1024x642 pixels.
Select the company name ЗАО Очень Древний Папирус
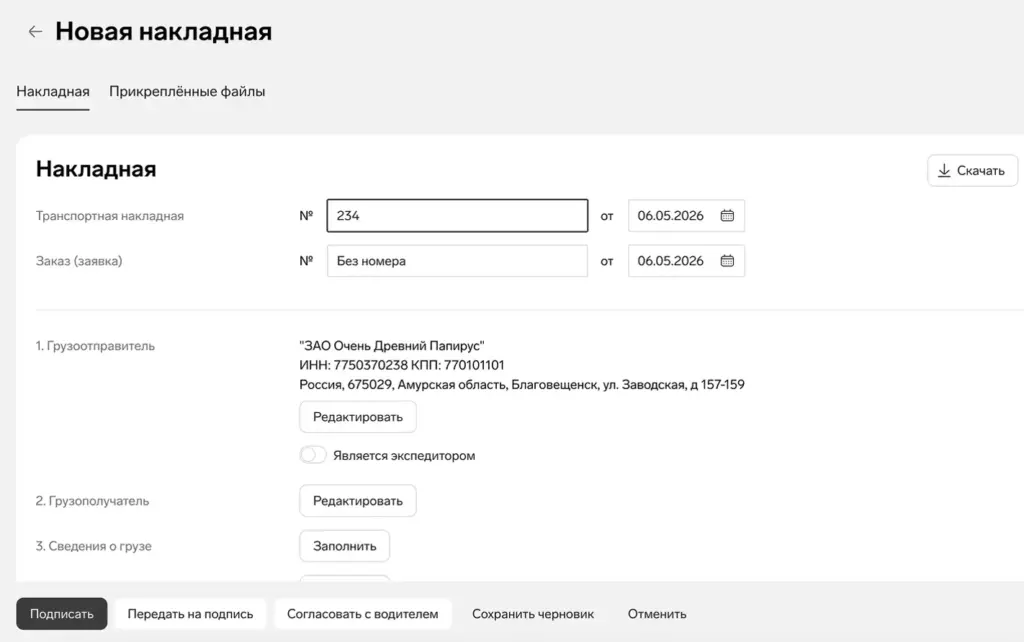(x=392, y=345)
